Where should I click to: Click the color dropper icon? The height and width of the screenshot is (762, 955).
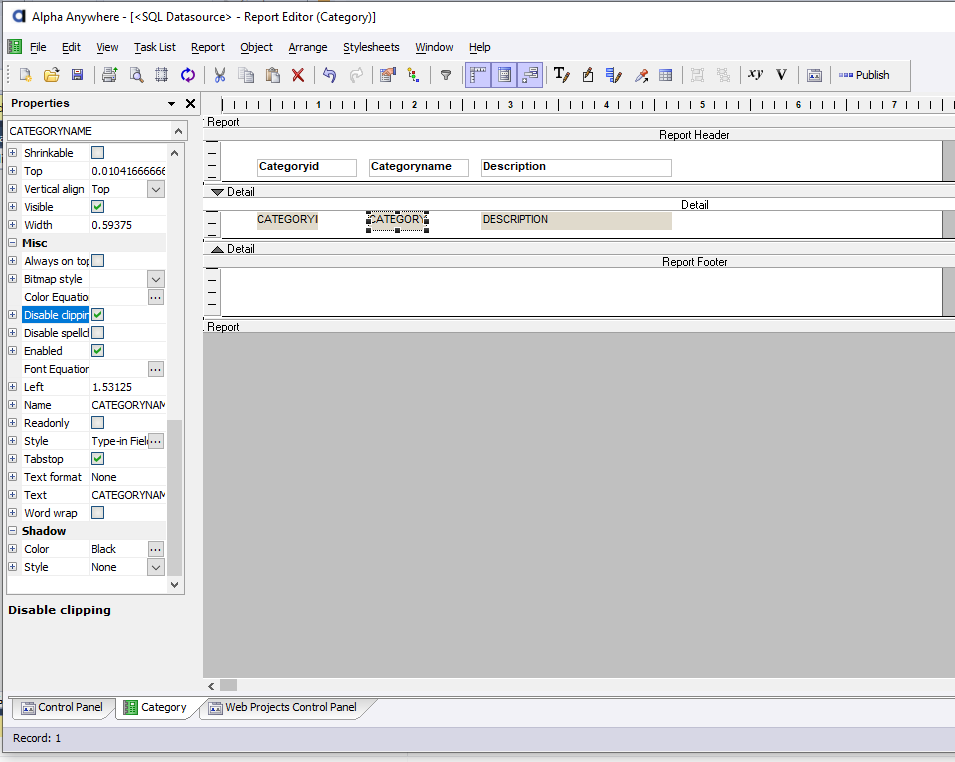pos(641,75)
